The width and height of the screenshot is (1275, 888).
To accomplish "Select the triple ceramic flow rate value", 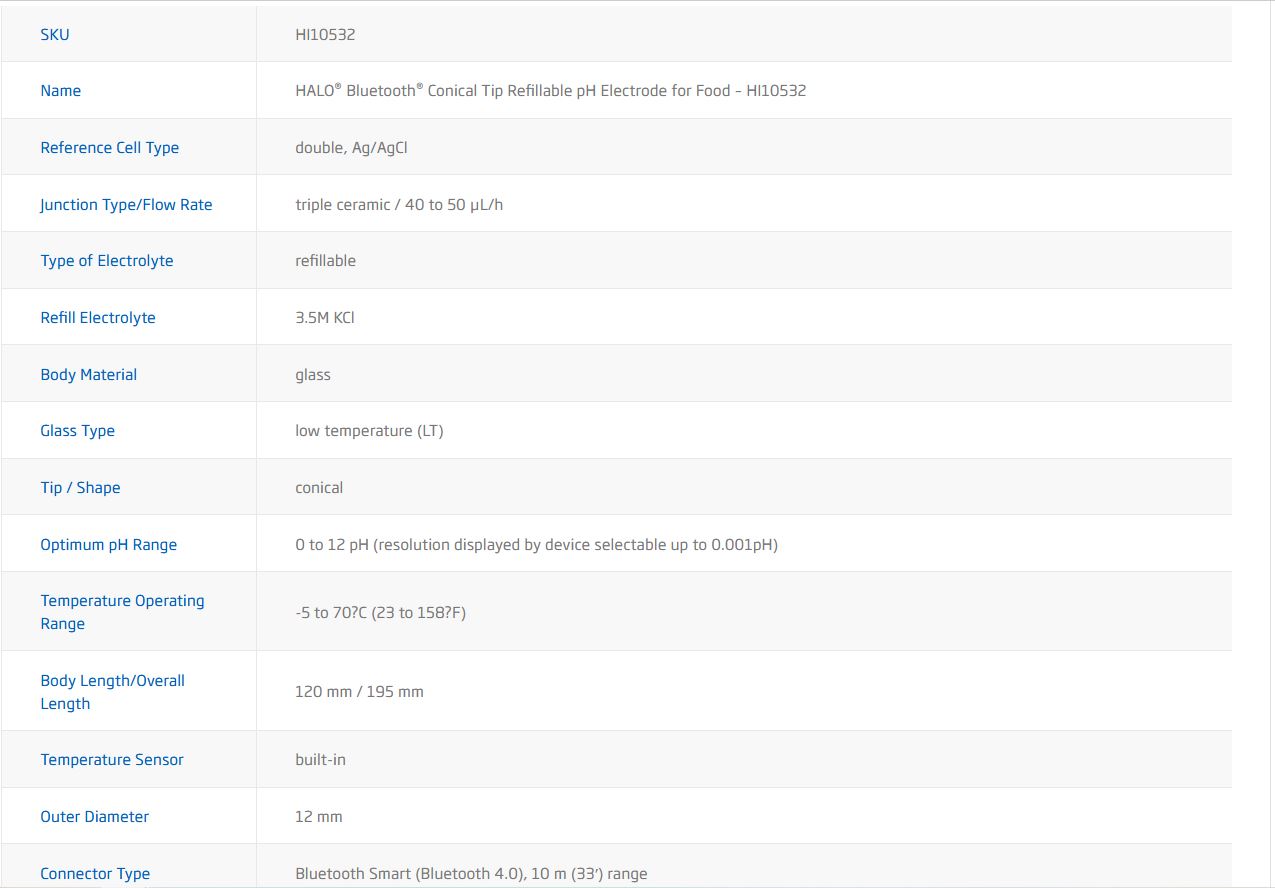I will 399,205.
